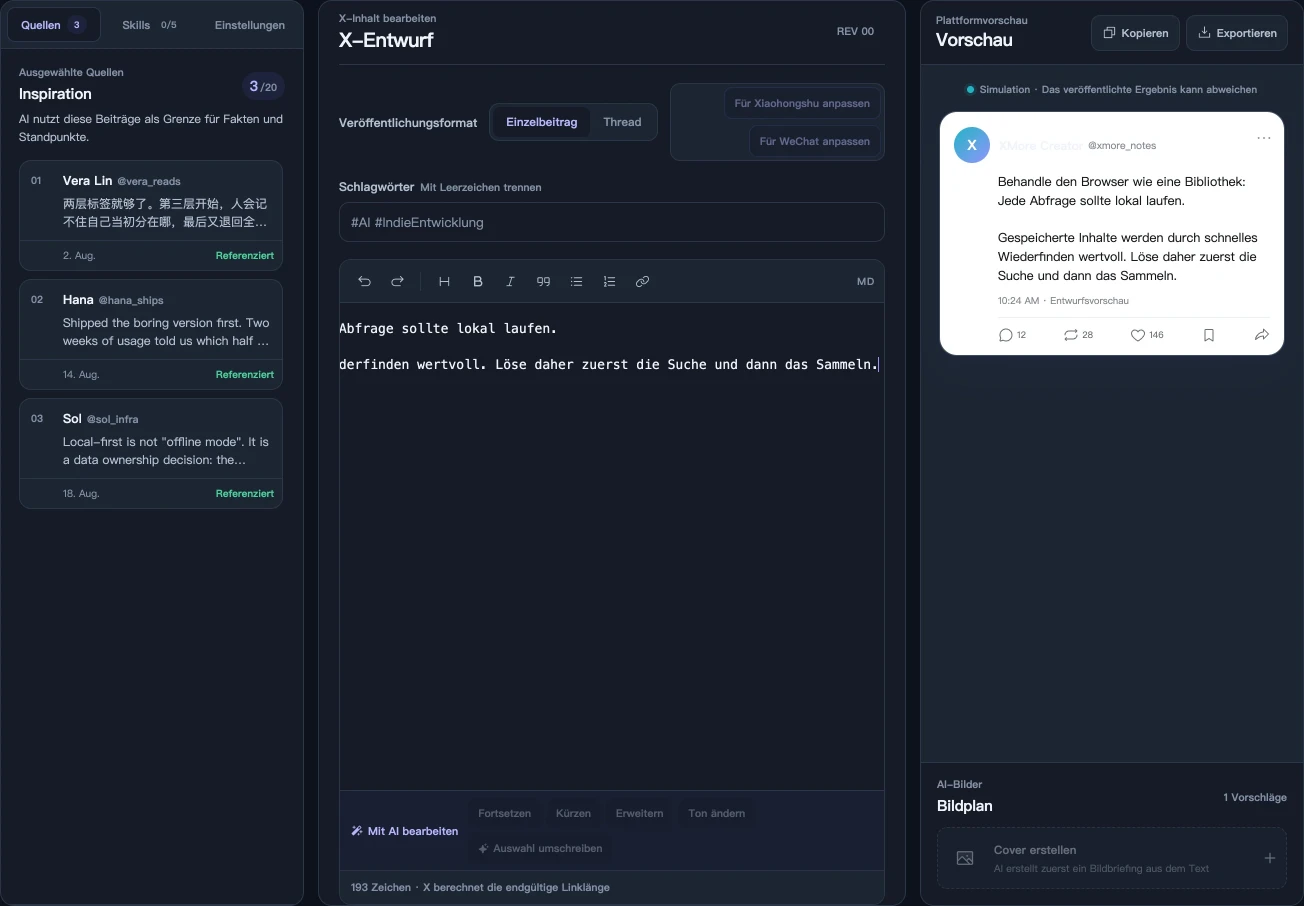This screenshot has width=1304, height=906.
Task: Click Referenziert status on Sol card
Action: click(245, 494)
